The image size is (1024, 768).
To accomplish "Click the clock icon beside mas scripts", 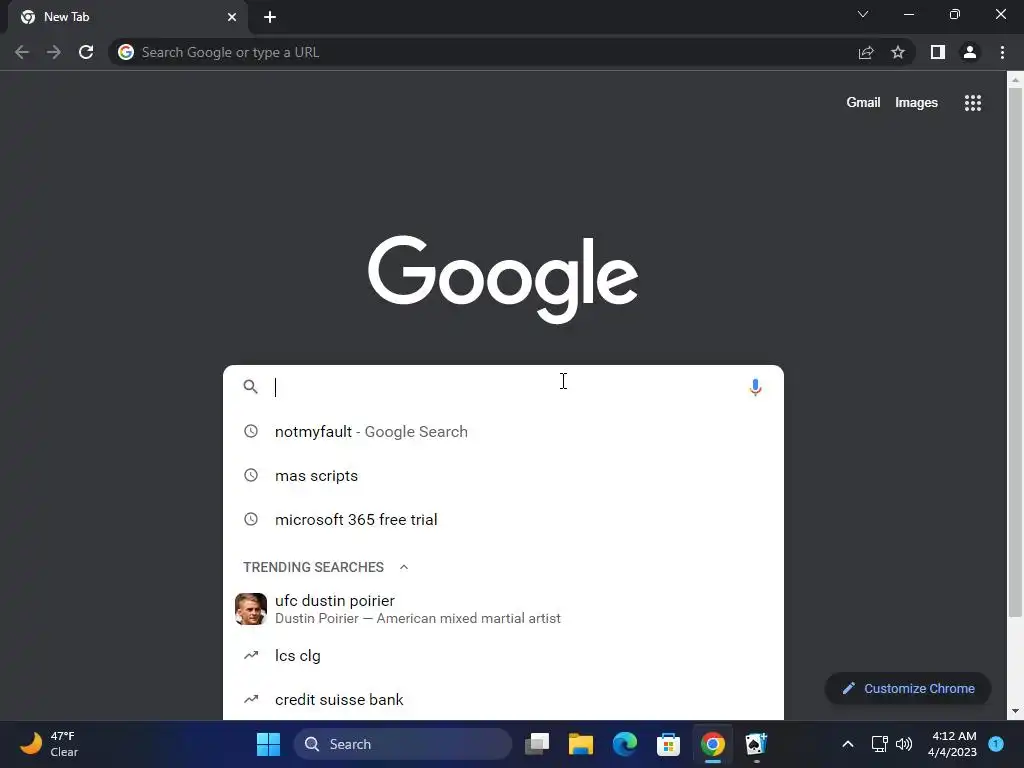I will click(x=251, y=475).
